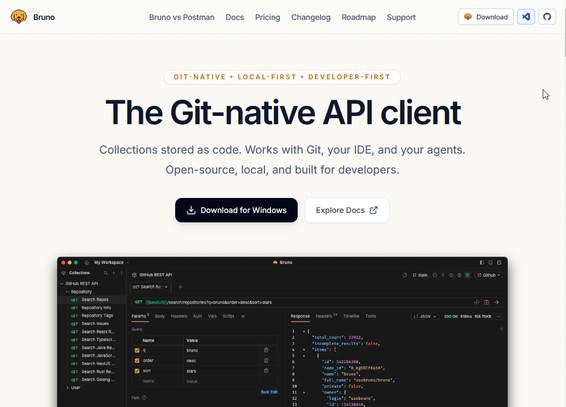Open the Collections three-dot kebab menu

tap(121, 273)
